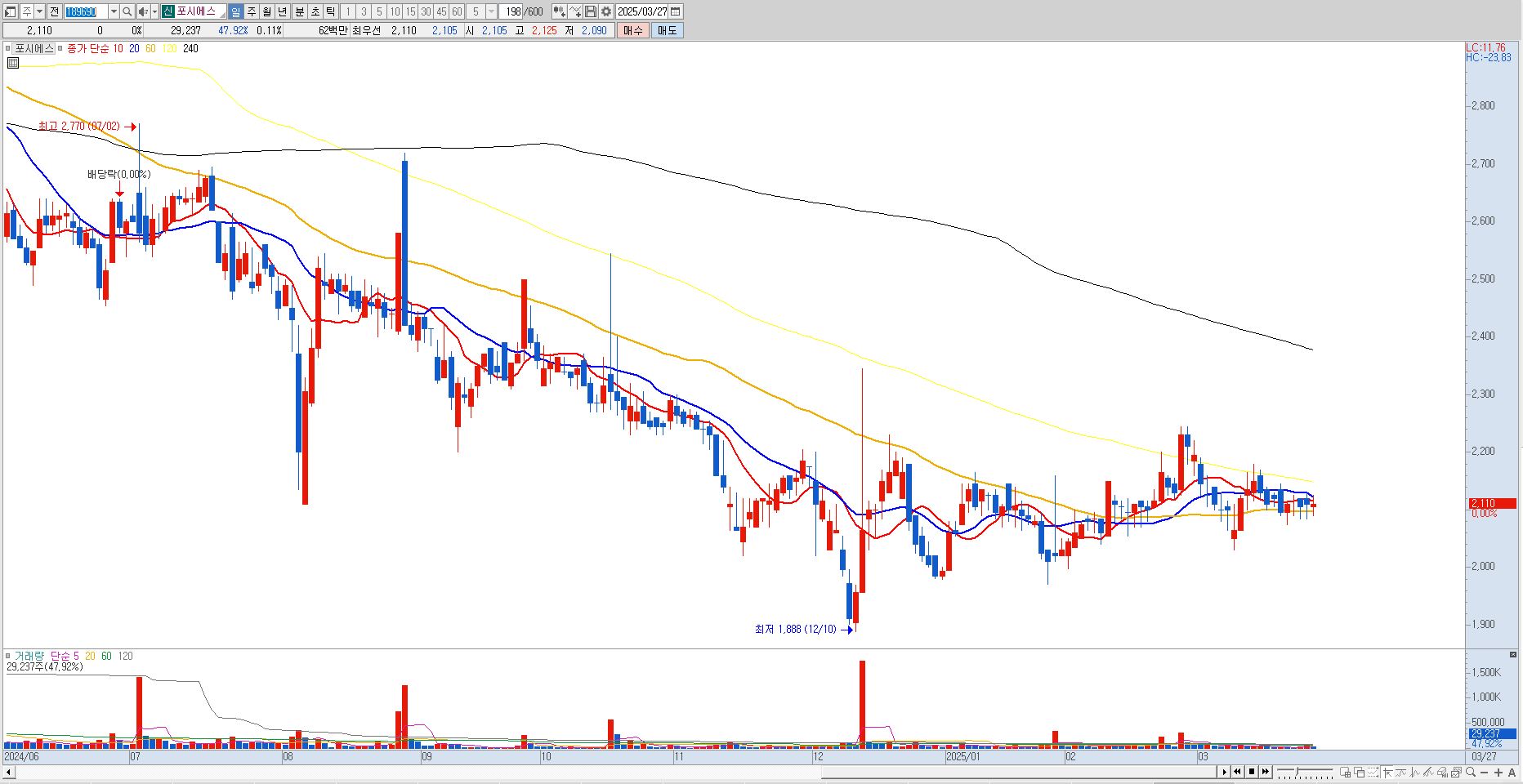The width and height of the screenshot is (1523, 784).
Task: Click the 매수 buy button
Action: pyautogui.click(x=632, y=30)
